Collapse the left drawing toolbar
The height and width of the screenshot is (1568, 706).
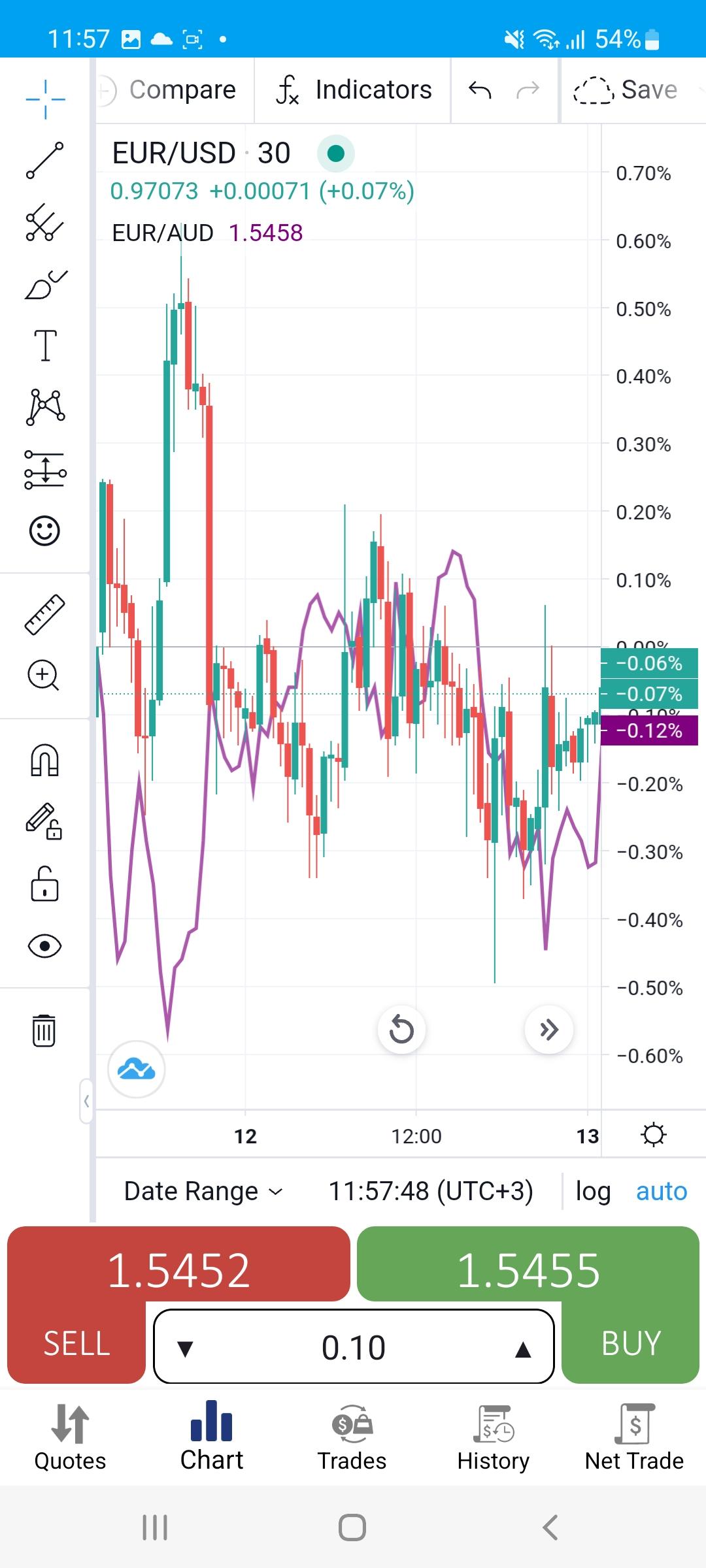pyautogui.click(x=86, y=1102)
